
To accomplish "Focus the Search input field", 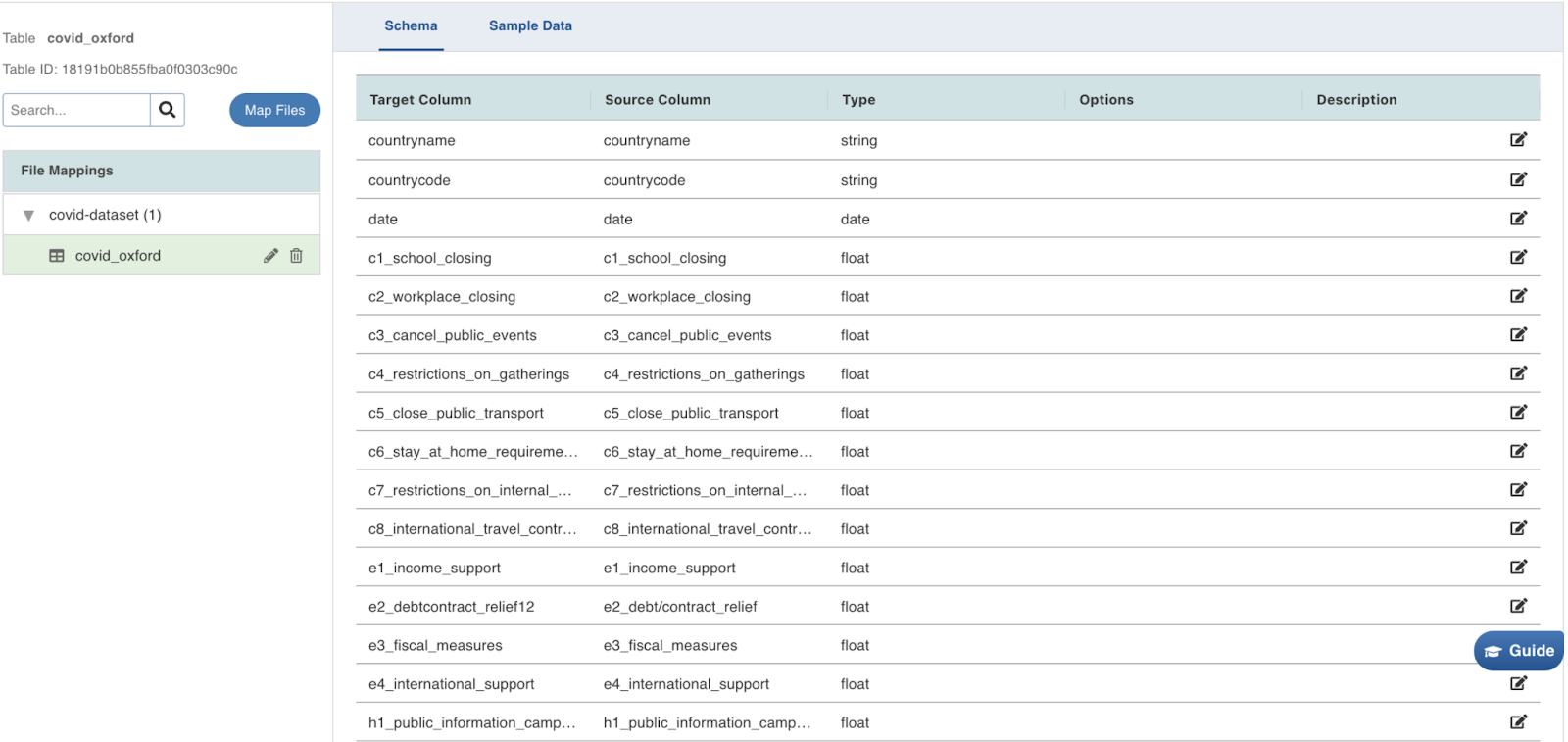I will click(x=76, y=110).
